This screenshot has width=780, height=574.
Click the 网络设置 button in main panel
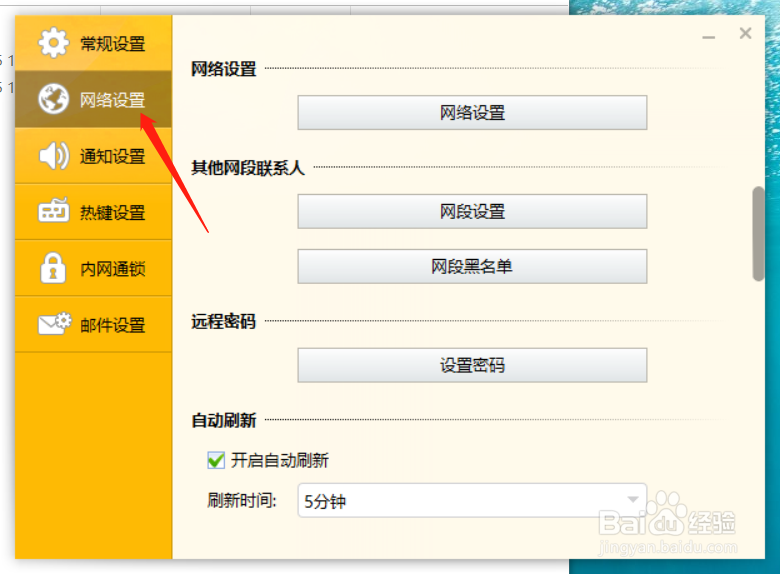click(x=472, y=113)
